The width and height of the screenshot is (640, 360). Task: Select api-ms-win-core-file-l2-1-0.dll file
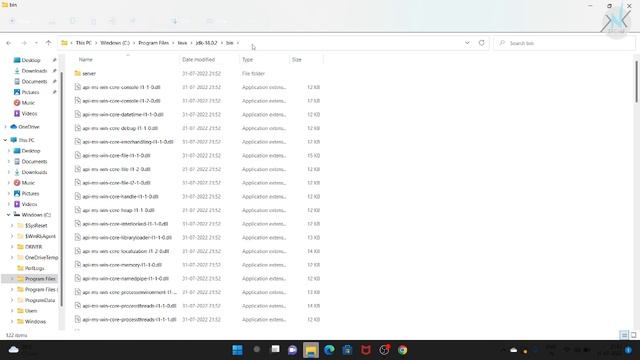coord(116,183)
